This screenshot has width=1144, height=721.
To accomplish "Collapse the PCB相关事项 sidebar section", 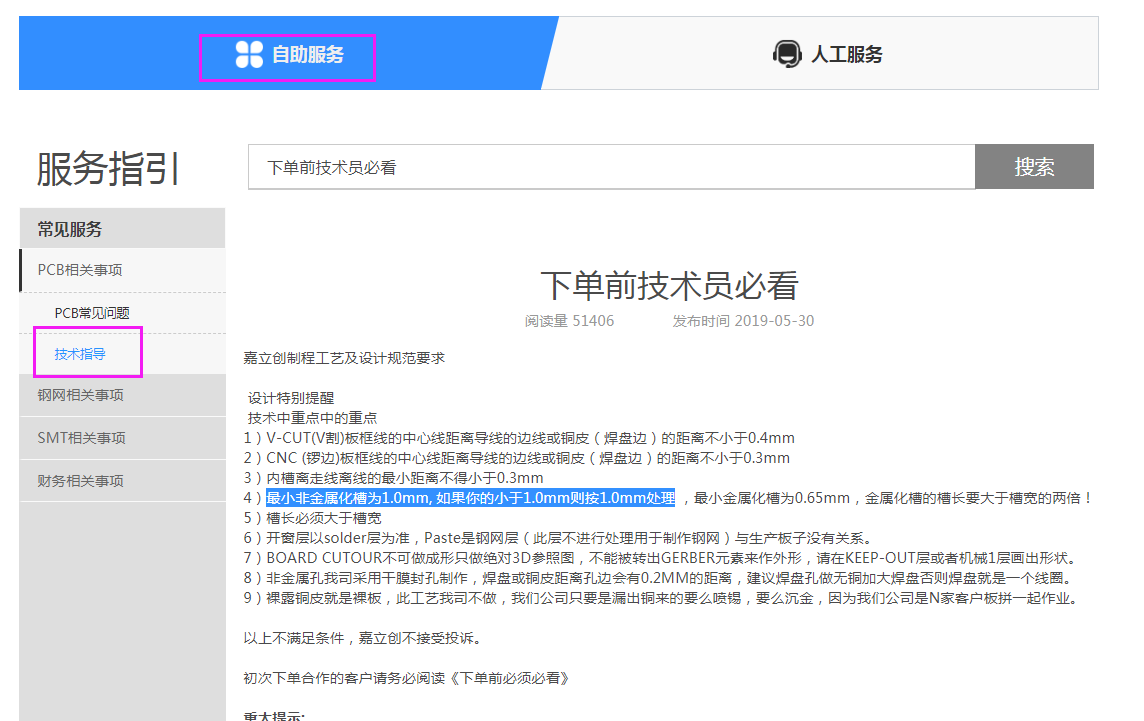I will 80,270.
